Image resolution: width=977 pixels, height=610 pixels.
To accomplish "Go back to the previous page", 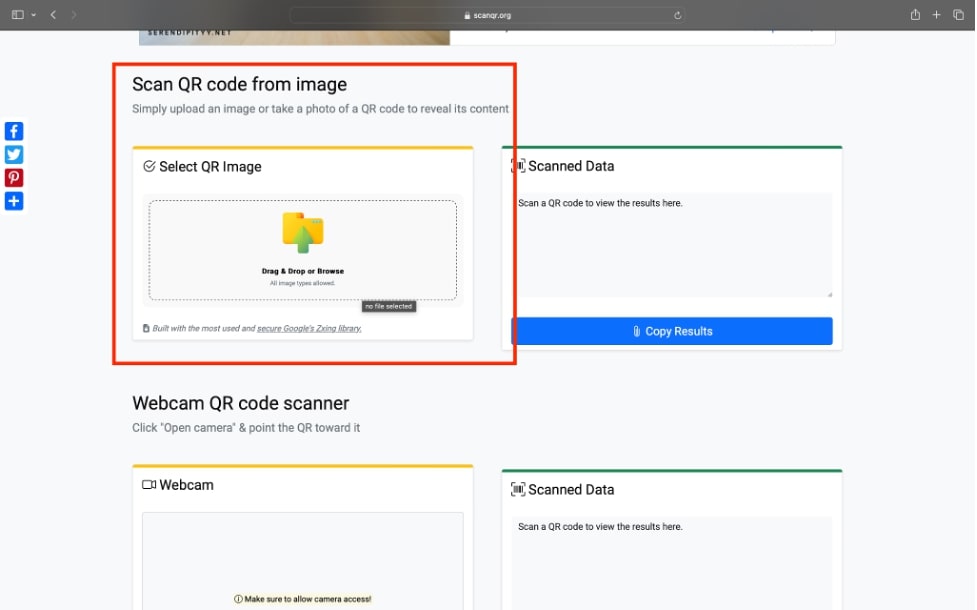I will [x=53, y=15].
